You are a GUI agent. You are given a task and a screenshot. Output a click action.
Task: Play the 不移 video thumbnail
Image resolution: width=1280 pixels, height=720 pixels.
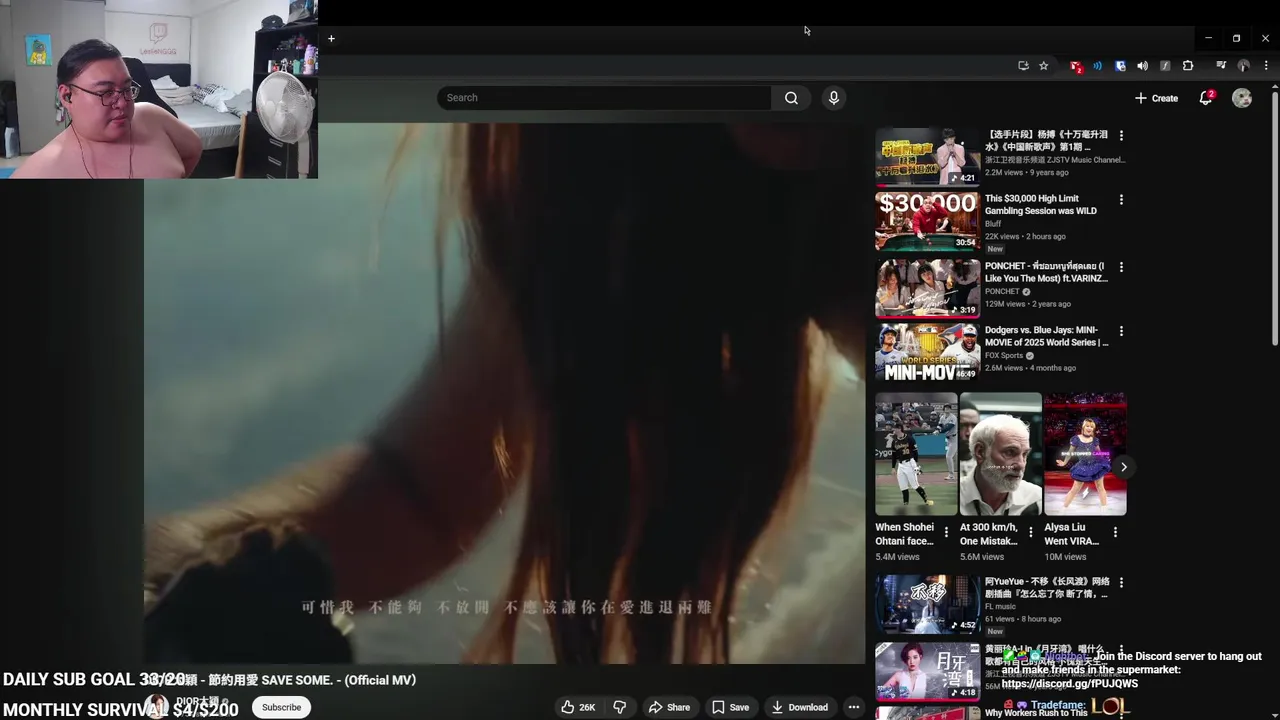pyautogui.click(x=928, y=604)
